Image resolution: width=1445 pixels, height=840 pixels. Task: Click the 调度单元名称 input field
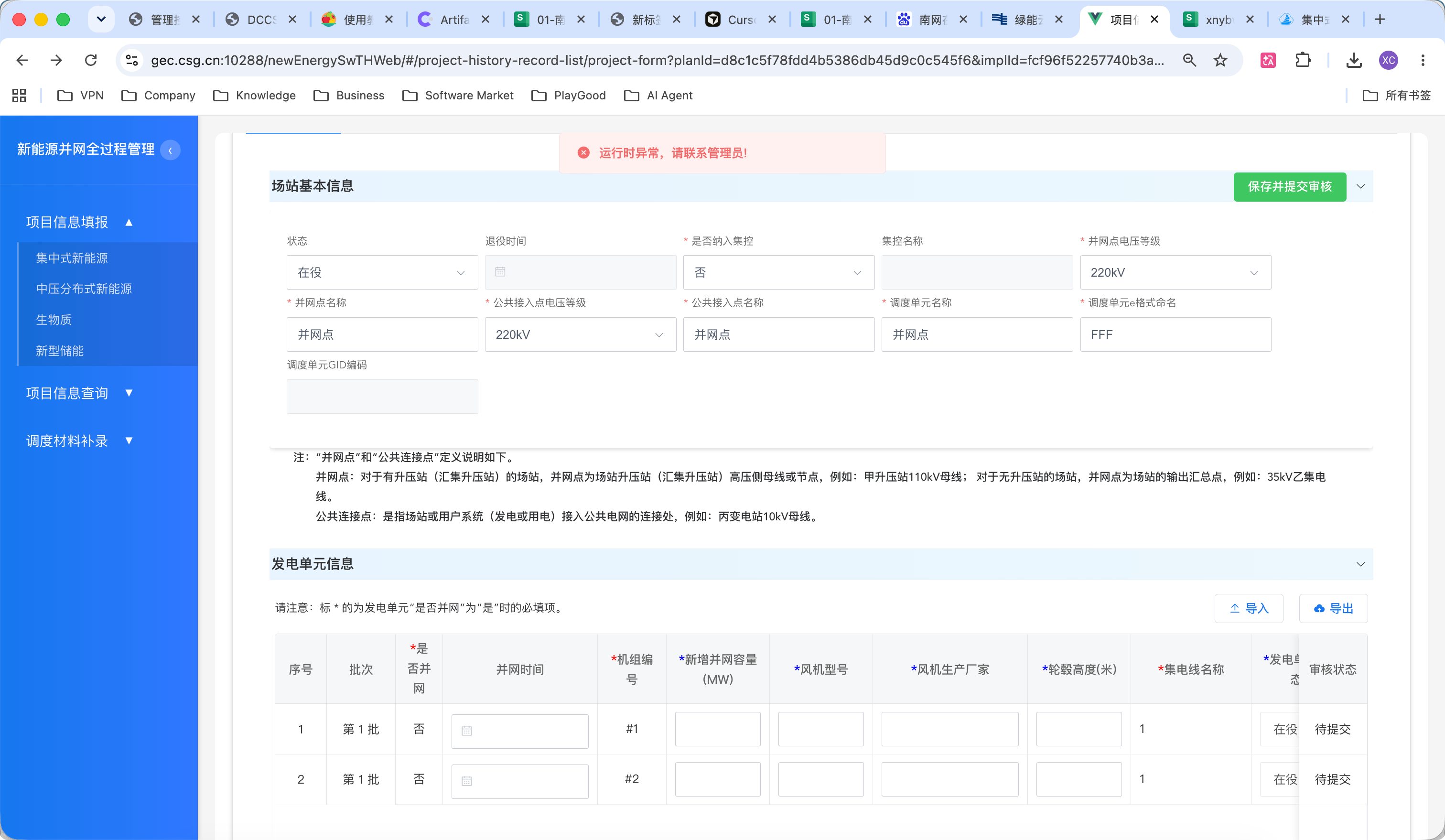click(x=977, y=334)
